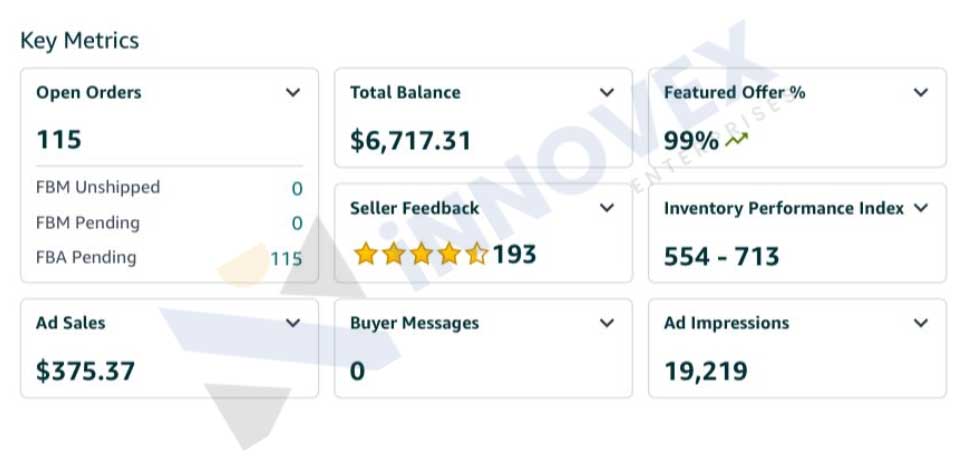
Task: Click the Open Orders total 115
Action: [59, 140]
